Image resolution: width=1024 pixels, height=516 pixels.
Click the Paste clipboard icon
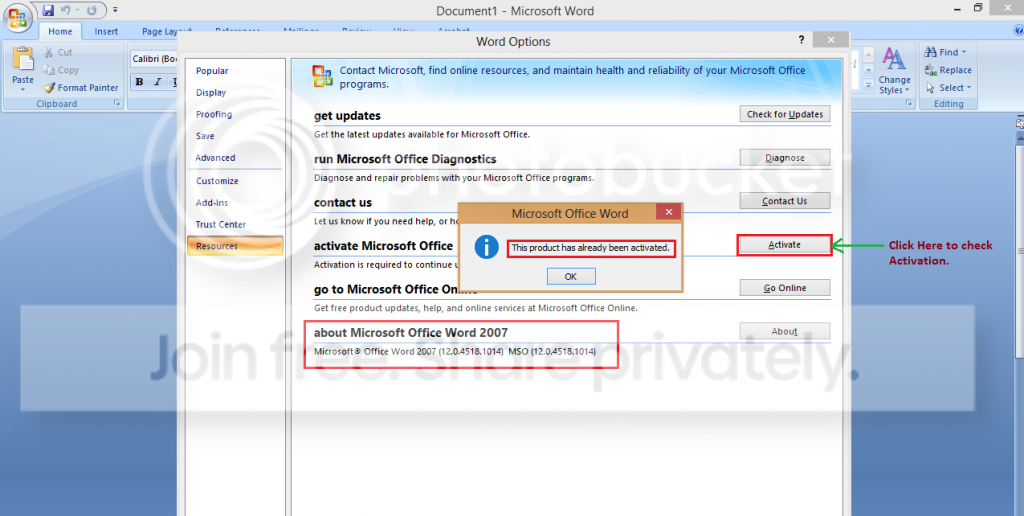click(23, 59)
